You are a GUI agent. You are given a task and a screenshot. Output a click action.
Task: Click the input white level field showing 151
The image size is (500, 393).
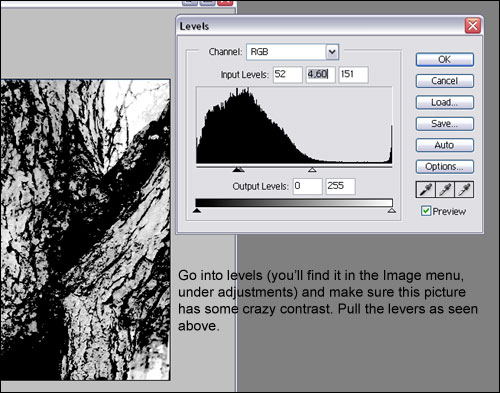pyautogui.click(x=354, y=74)
